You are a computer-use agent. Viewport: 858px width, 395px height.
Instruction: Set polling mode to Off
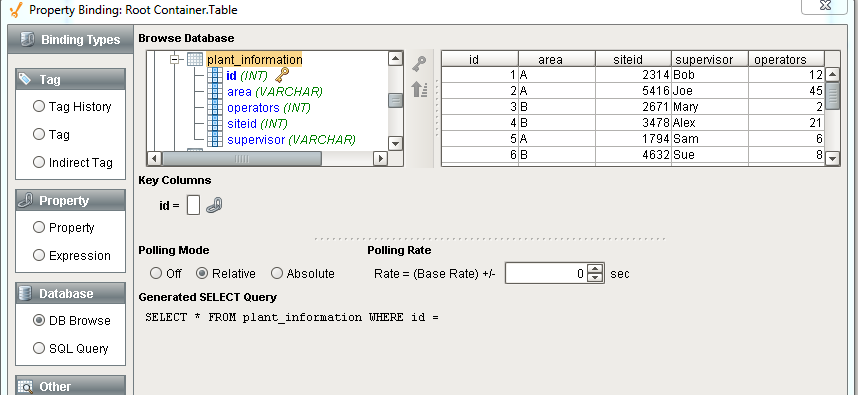click(x=156, y=273)
